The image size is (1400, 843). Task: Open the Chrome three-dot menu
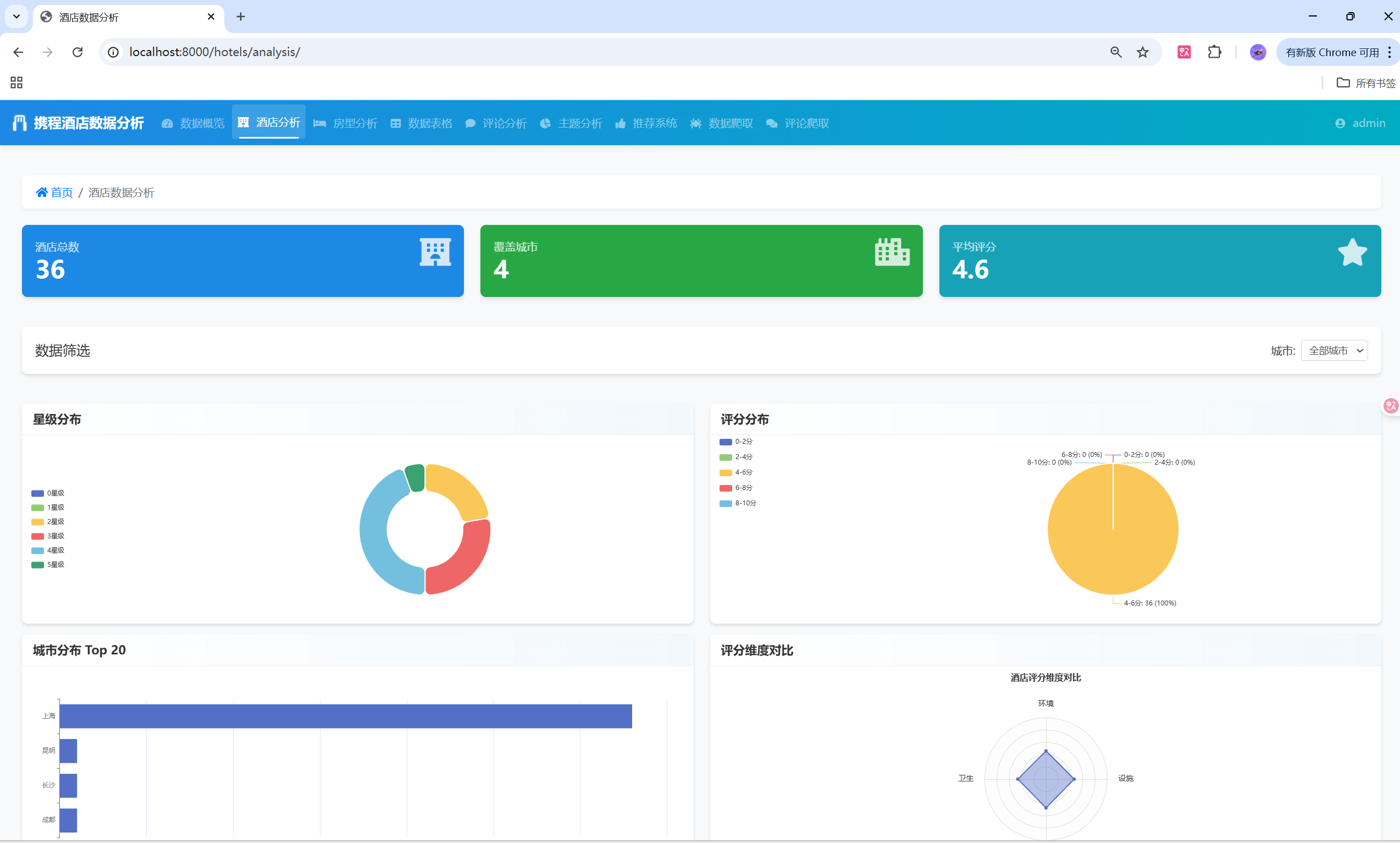(1388, 52)
